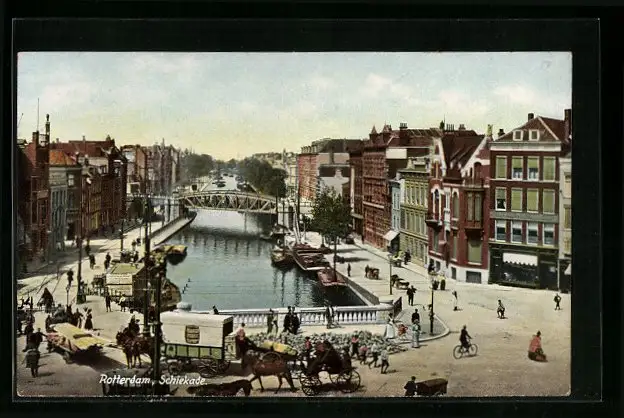The width and height of the screenshot is (624, 418).
Task: Select the person crouching on the right street
Action: pos(536,347)
